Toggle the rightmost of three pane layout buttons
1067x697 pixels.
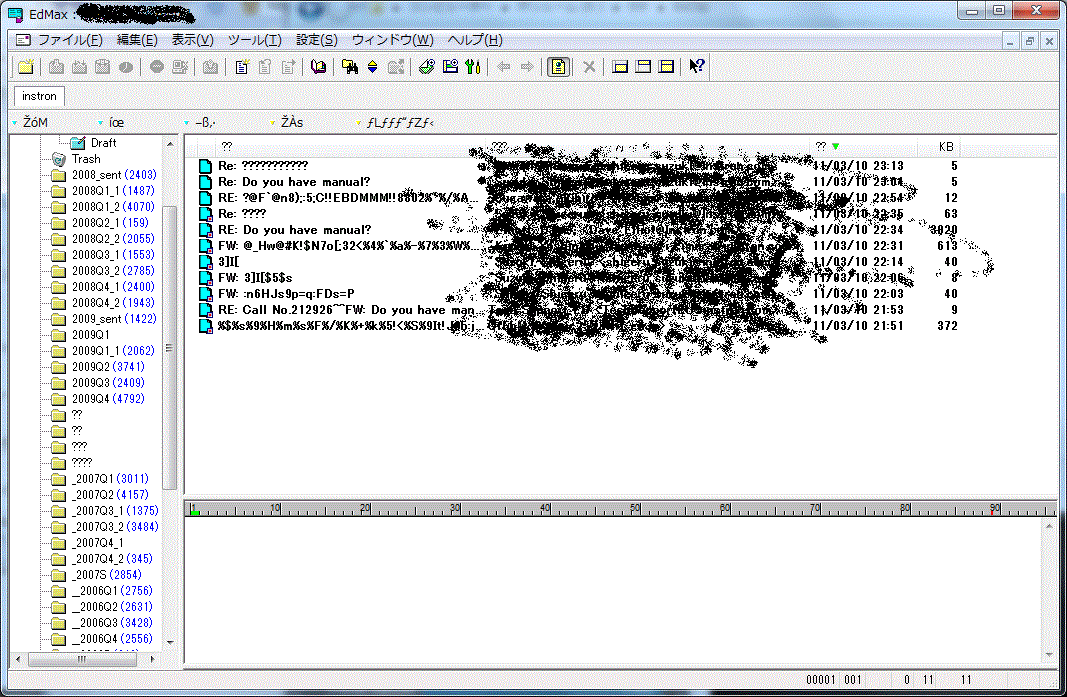pyautogui.click(x=667, y=67)
